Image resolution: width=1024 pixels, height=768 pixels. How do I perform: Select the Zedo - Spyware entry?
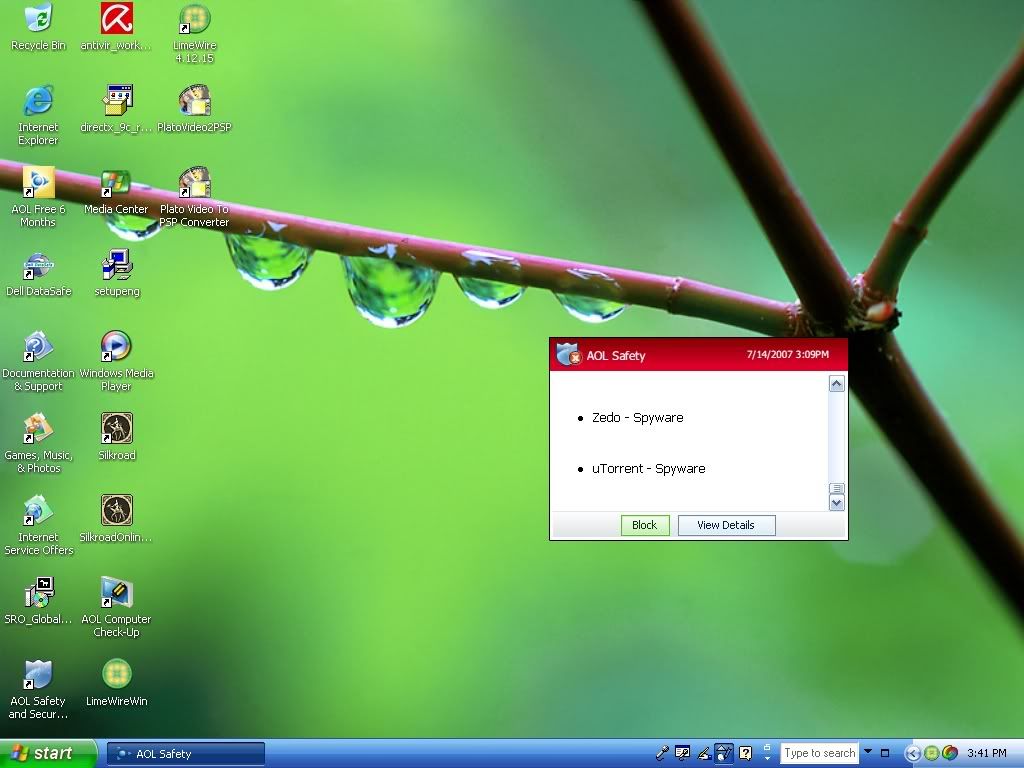point(637,418)
